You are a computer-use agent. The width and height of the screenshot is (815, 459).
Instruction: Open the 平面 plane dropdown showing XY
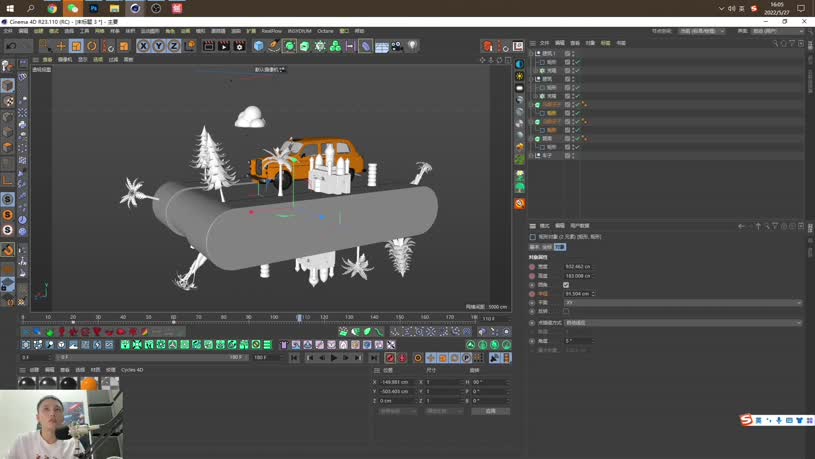click(x=683, y=303)
